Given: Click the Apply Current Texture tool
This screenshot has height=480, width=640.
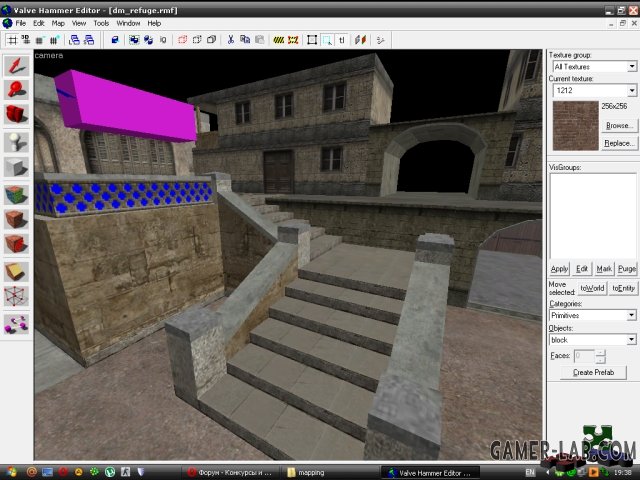Looking at the screenshot, I should coord(16,219).
